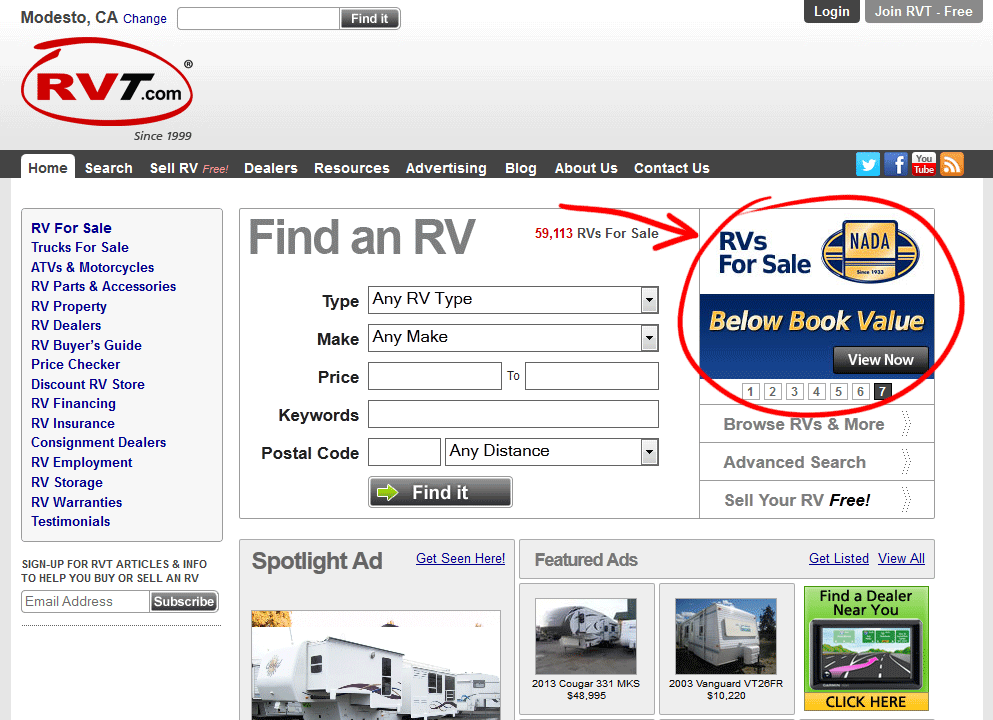993x720 pixels.
Task: Open 2013 Cougar 331 MKS thumbnail
Action: point(586,636)
